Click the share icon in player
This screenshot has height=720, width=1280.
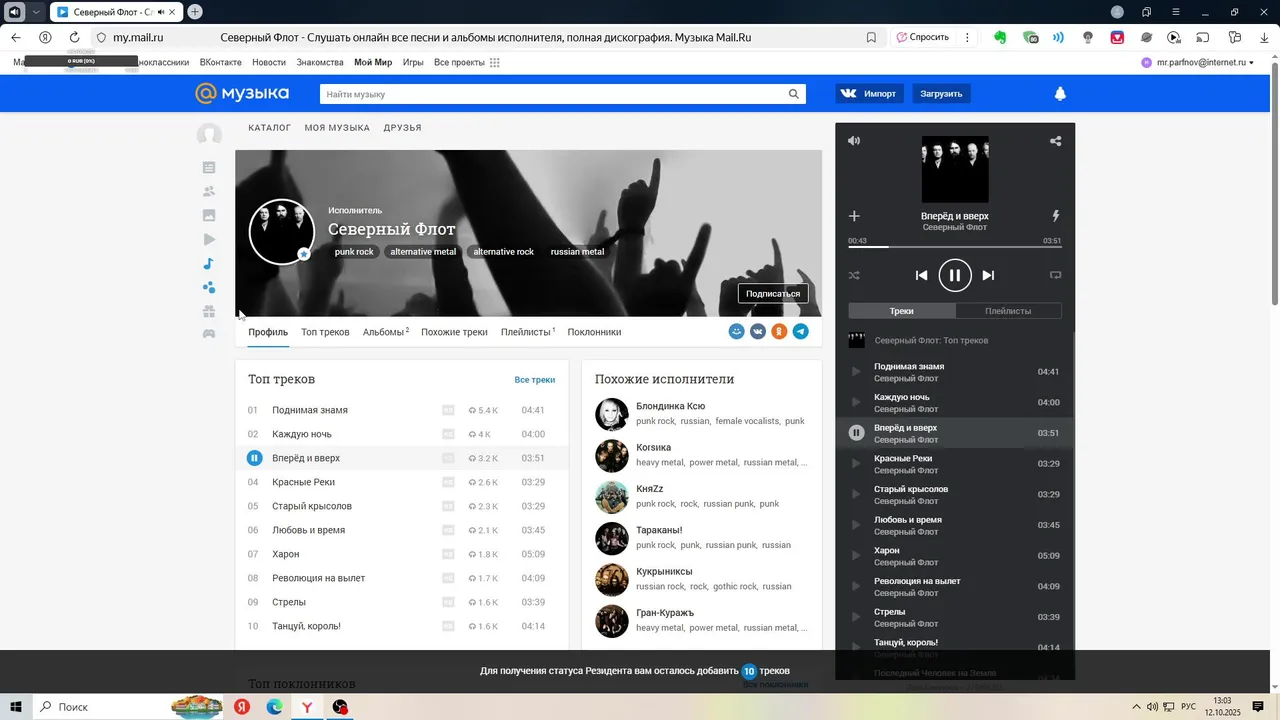point(1055,141)
